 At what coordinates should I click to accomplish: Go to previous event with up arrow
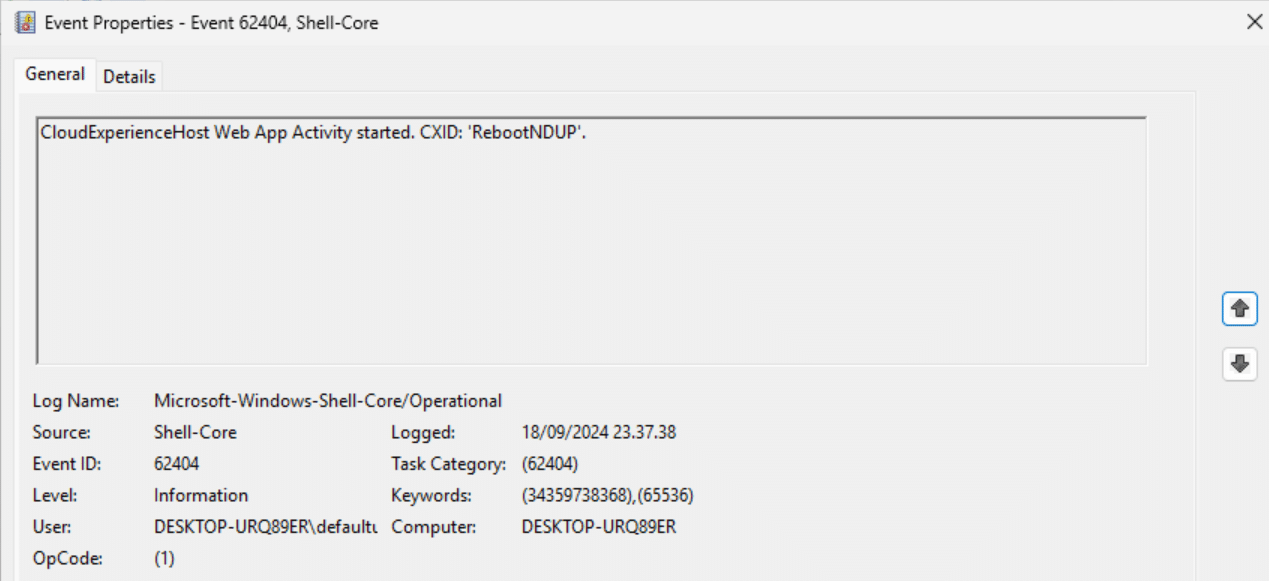[1240, 310]
